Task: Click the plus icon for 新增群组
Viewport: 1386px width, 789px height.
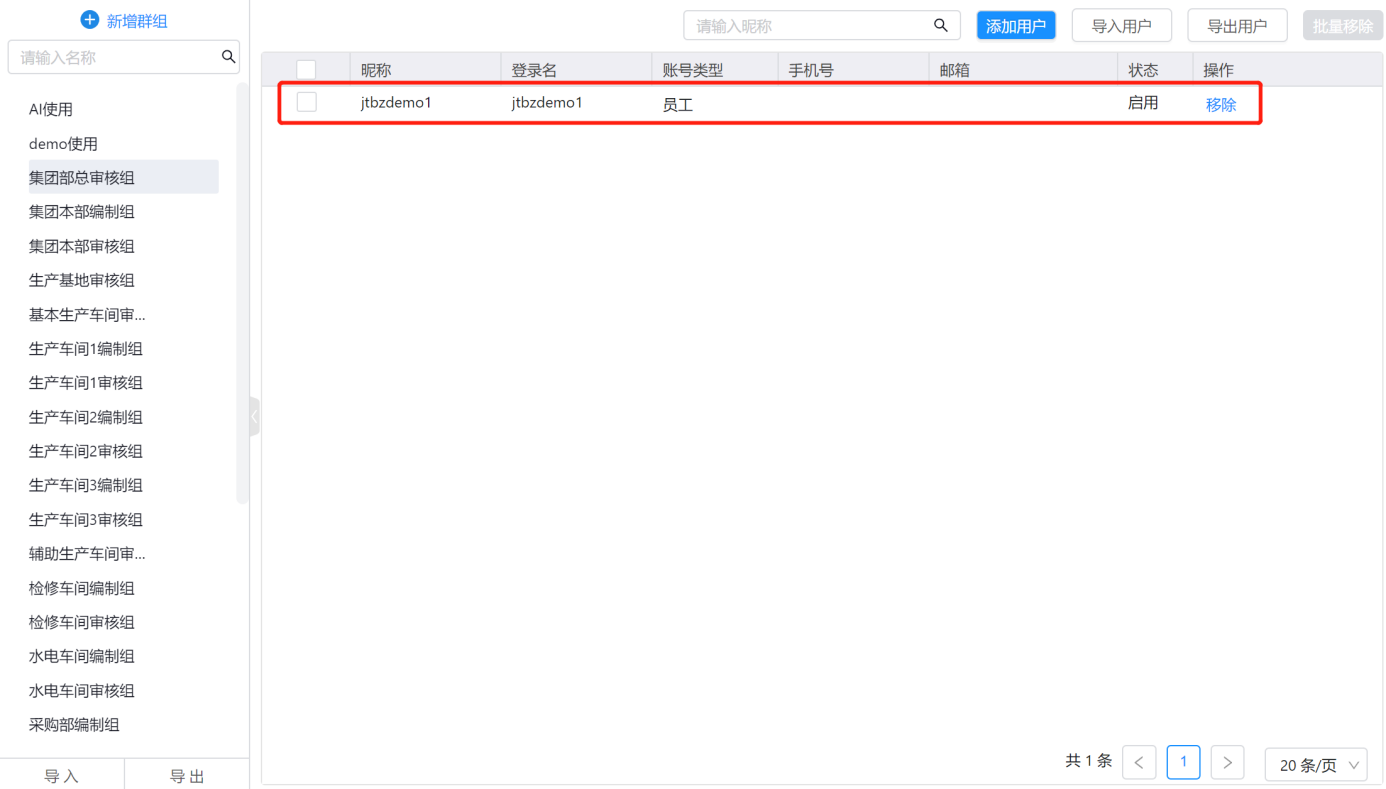Action: (x=90, y=20)
